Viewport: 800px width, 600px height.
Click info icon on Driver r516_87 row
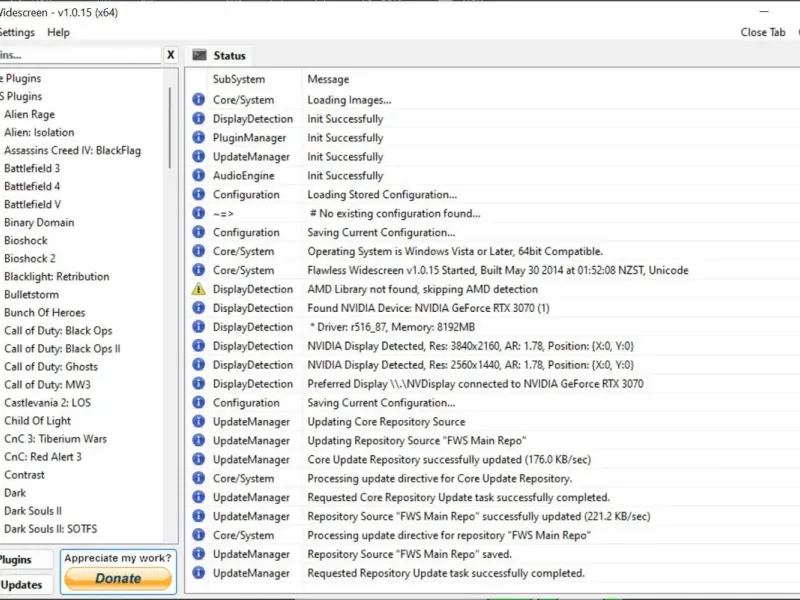(198, 327)
